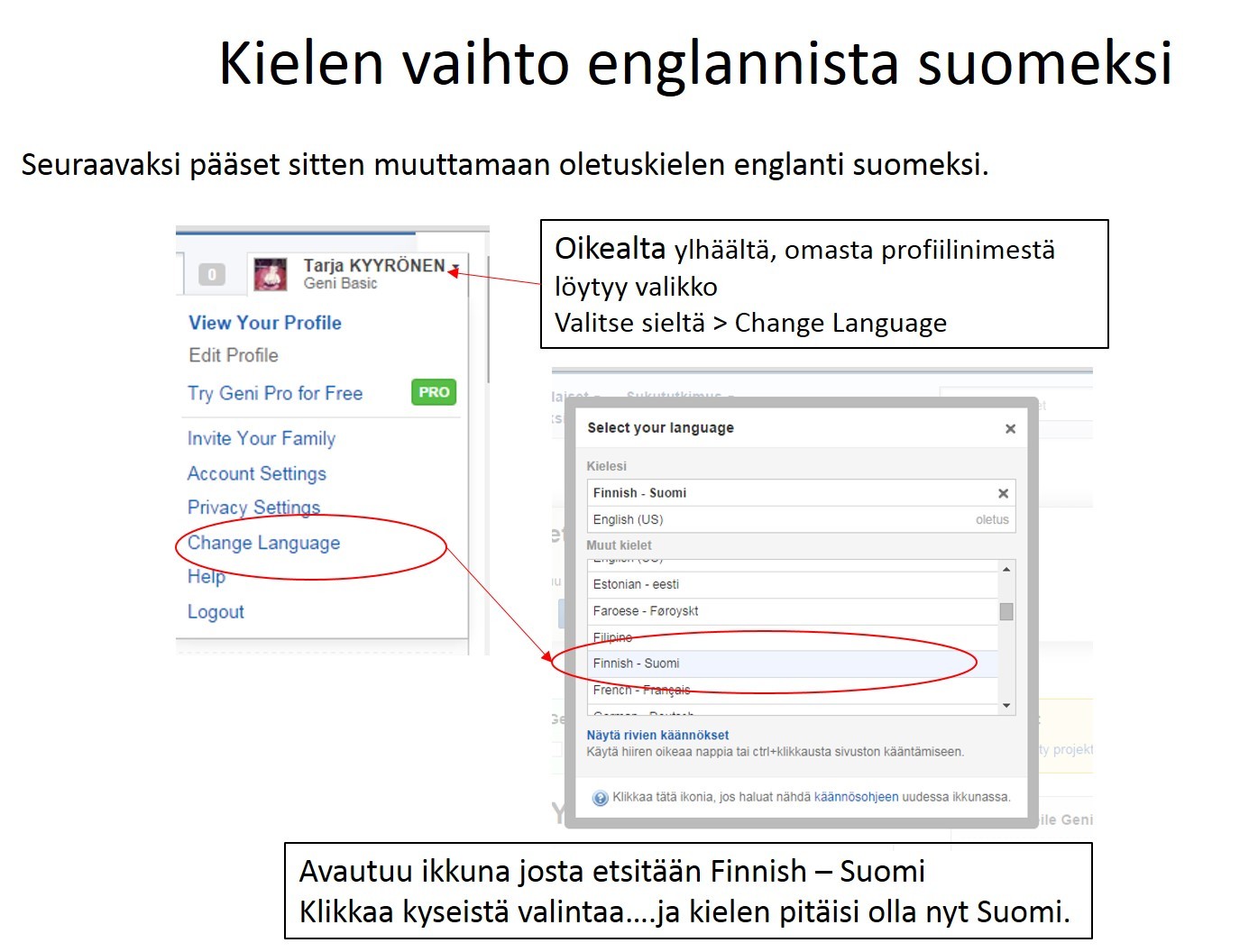The width and height of the screenshot is (1249, 952).
Task: Click the language list scrollbar thumb
Action: coord(1006,611)
